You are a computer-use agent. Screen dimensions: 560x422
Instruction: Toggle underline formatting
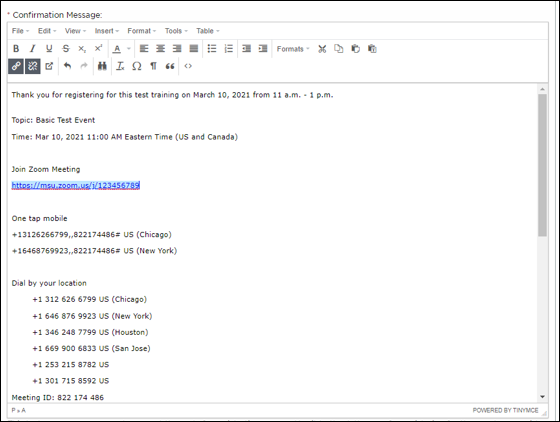[49, 49]
